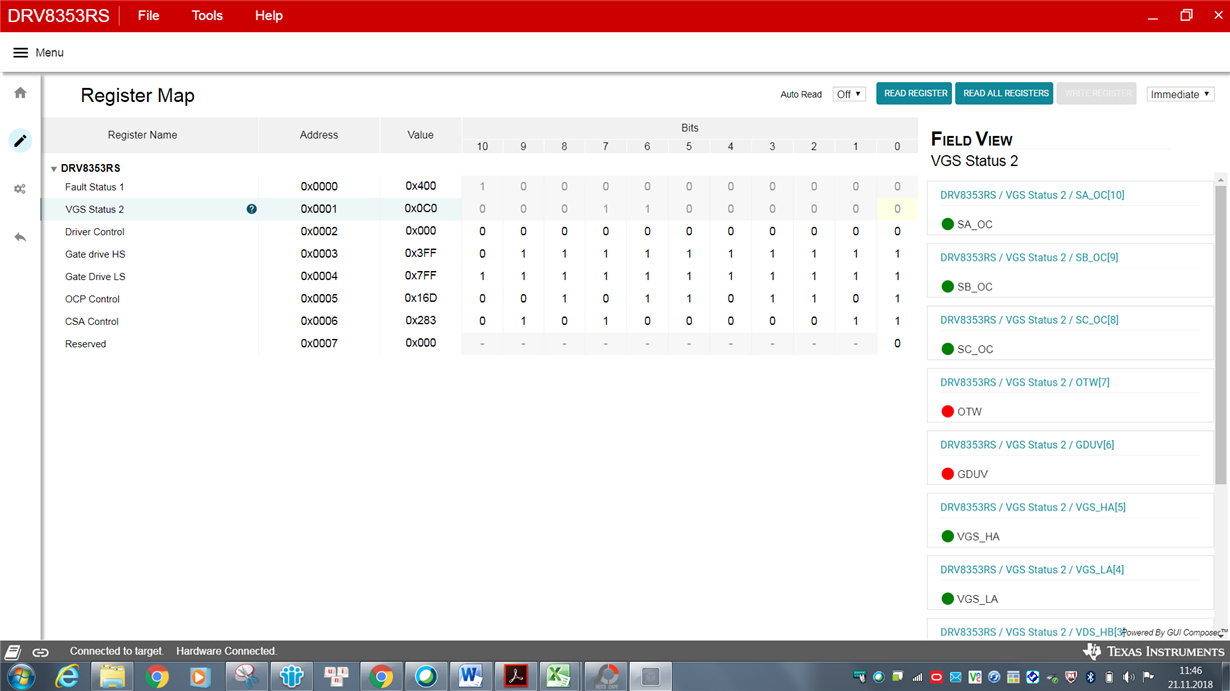Click the log pane icon in status bar
This screenshot has width=1230, height=691.
coord(13,652)
